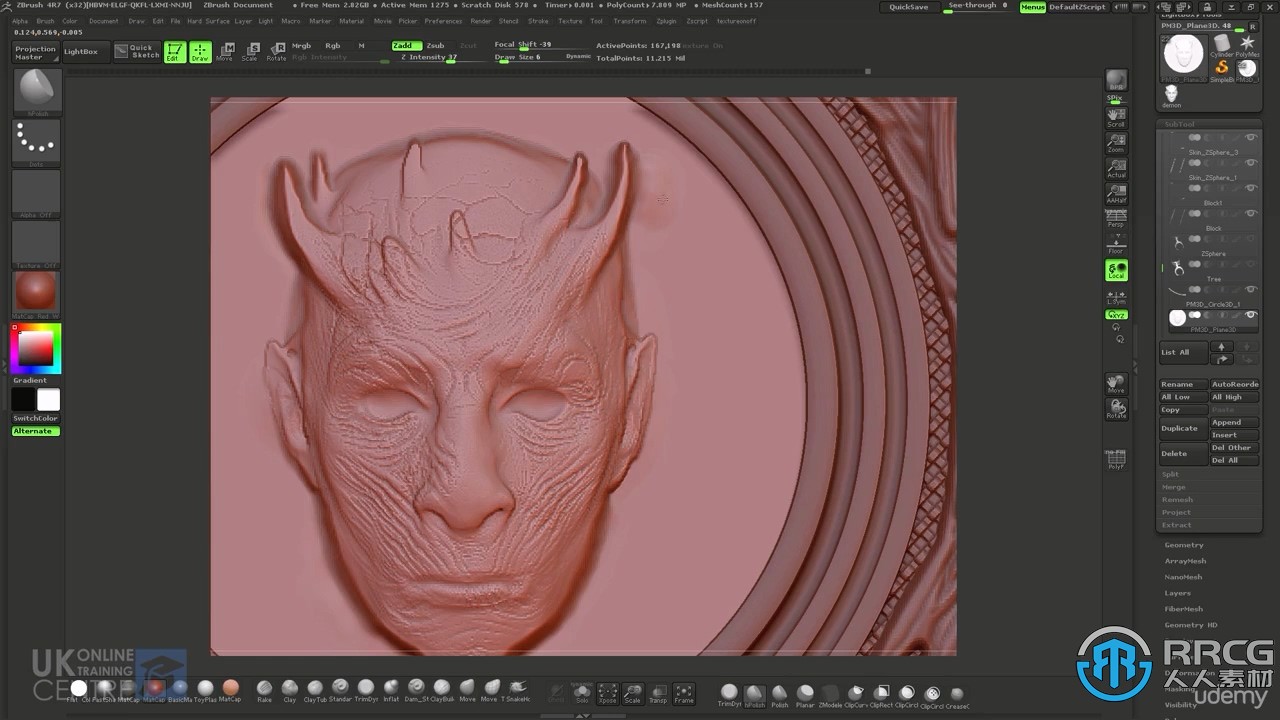The image size is (1280, 720).
Task: Open the Quick Sketch tool
Action: pos(136,51)
